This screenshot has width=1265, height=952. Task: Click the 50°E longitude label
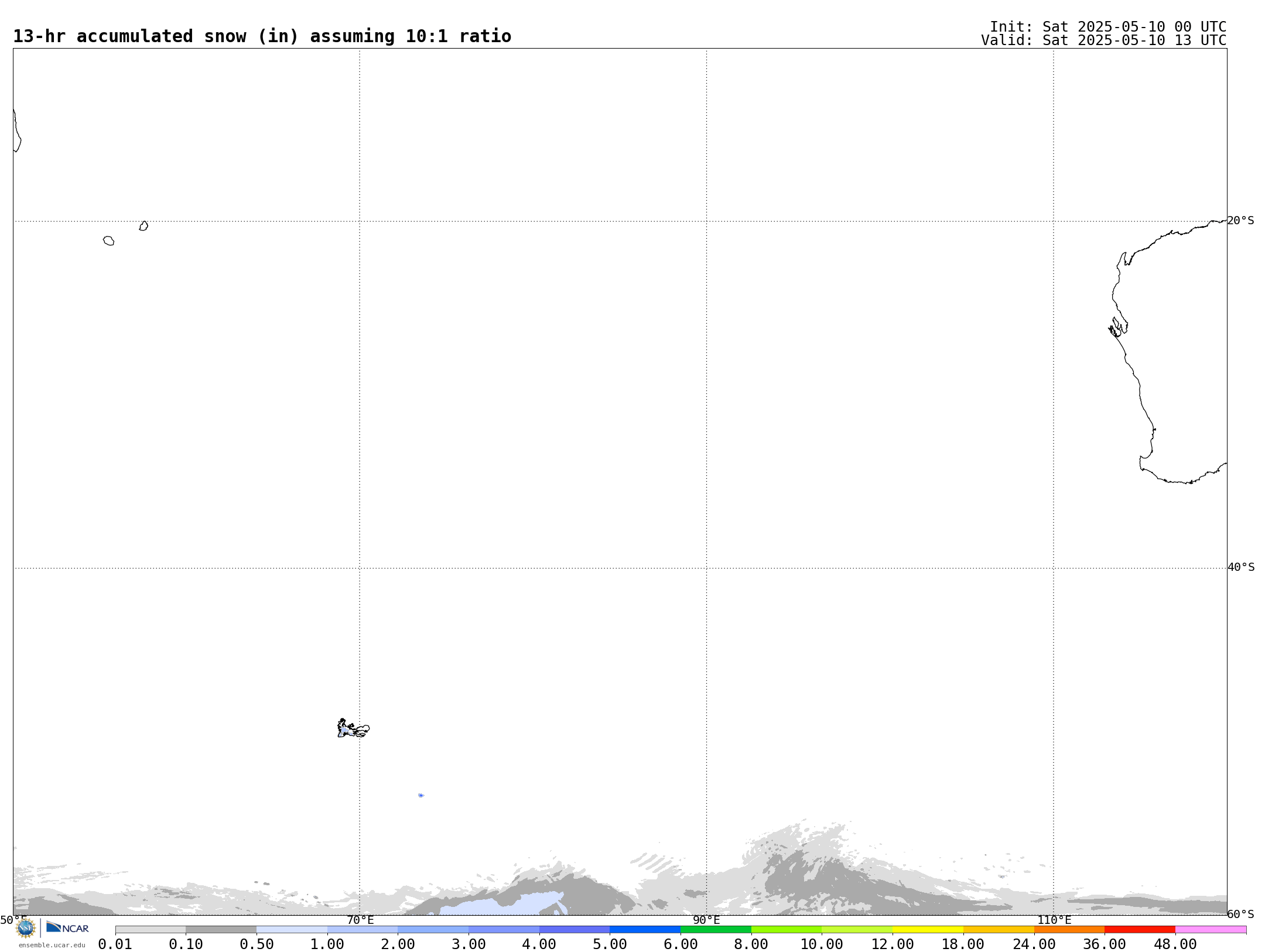point(13,920)
